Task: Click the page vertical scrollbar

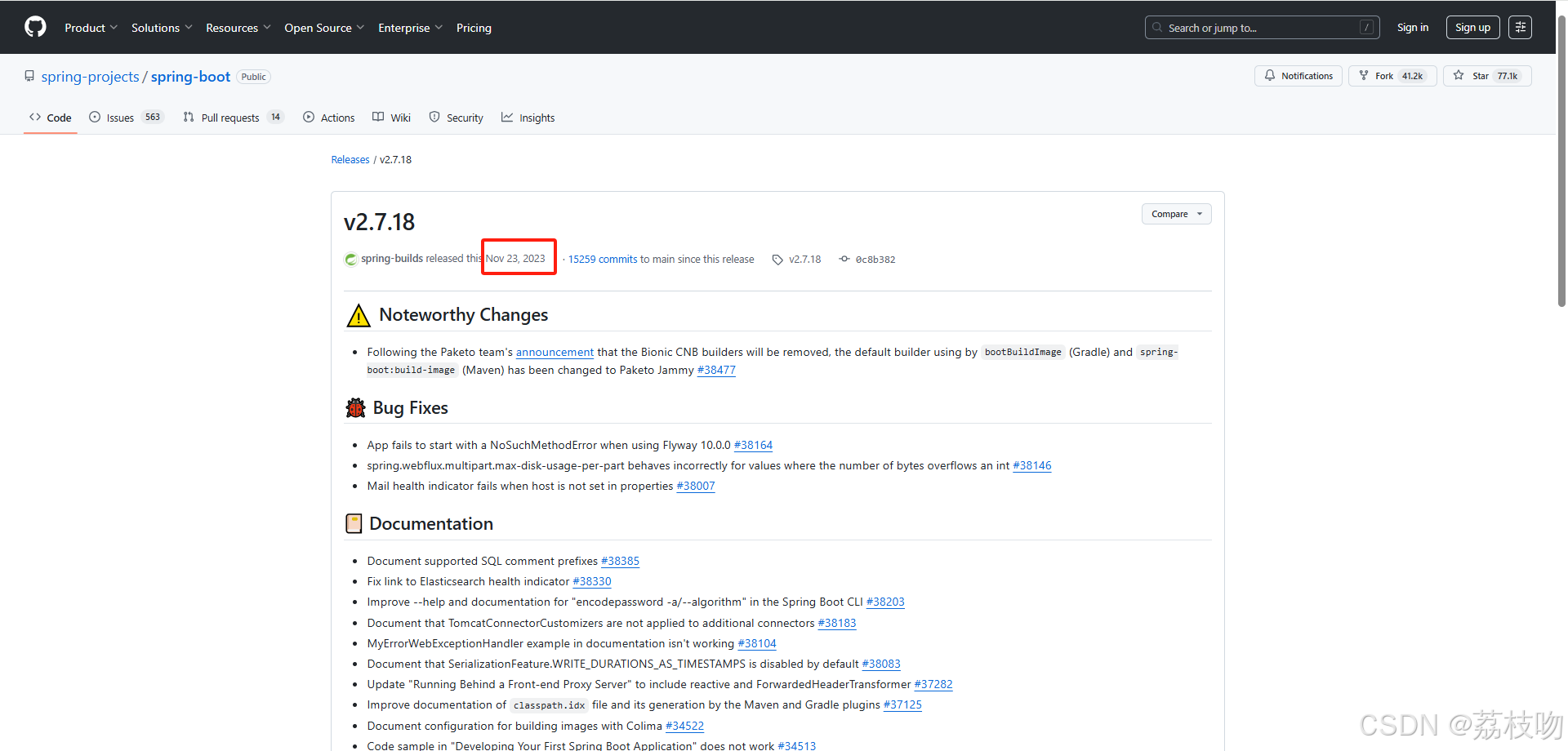Action: [x=1561, y=163]
